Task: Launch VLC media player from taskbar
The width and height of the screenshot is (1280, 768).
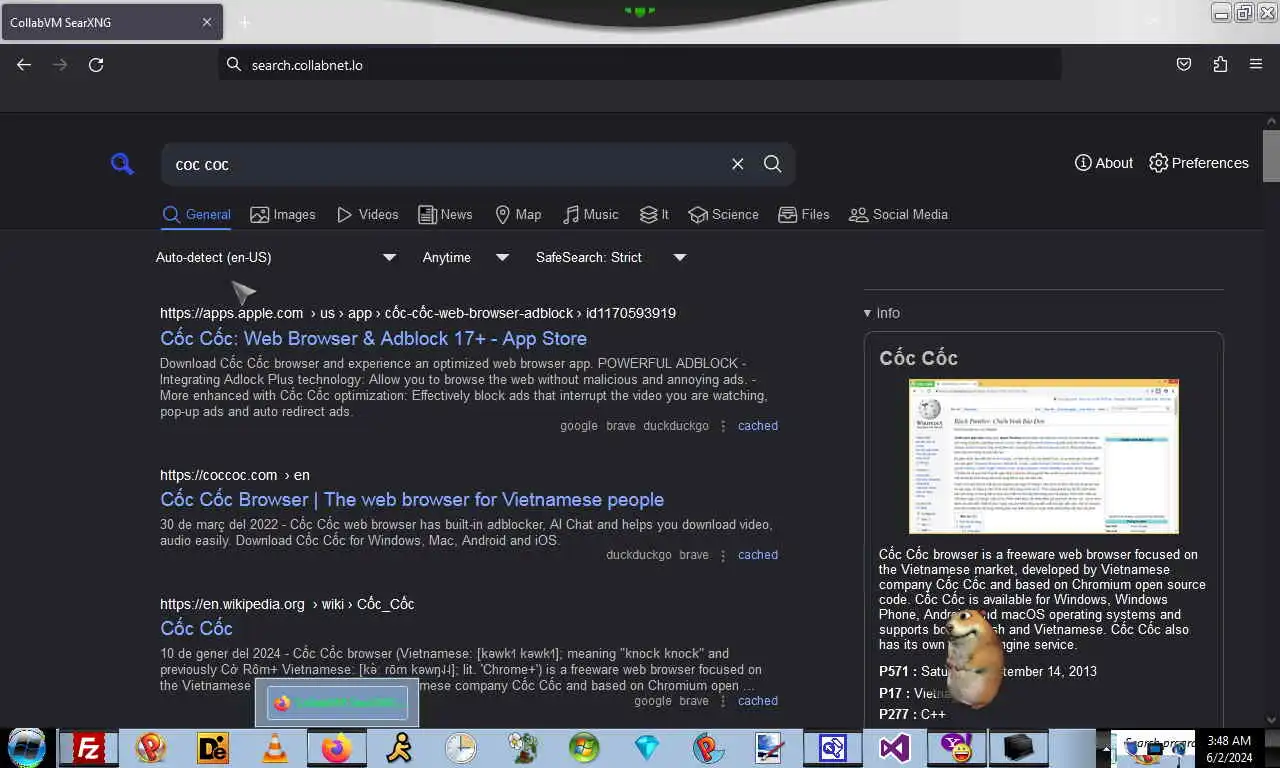Action: point(274,748)
